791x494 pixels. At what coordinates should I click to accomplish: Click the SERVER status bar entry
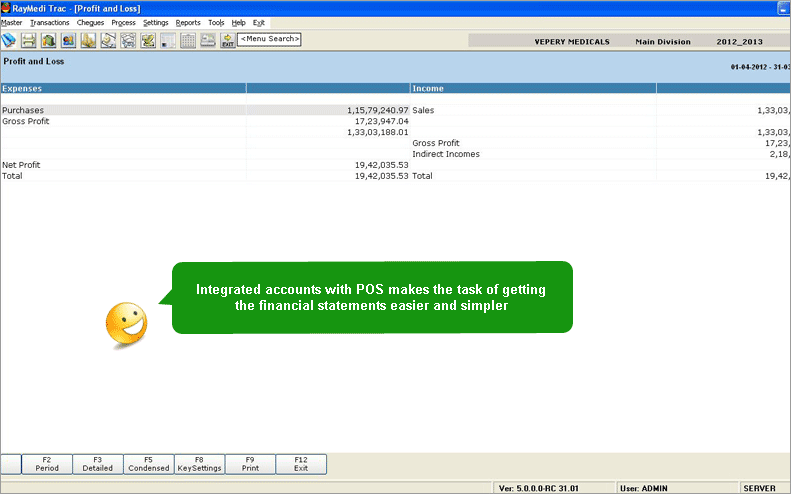pos(759,488)
